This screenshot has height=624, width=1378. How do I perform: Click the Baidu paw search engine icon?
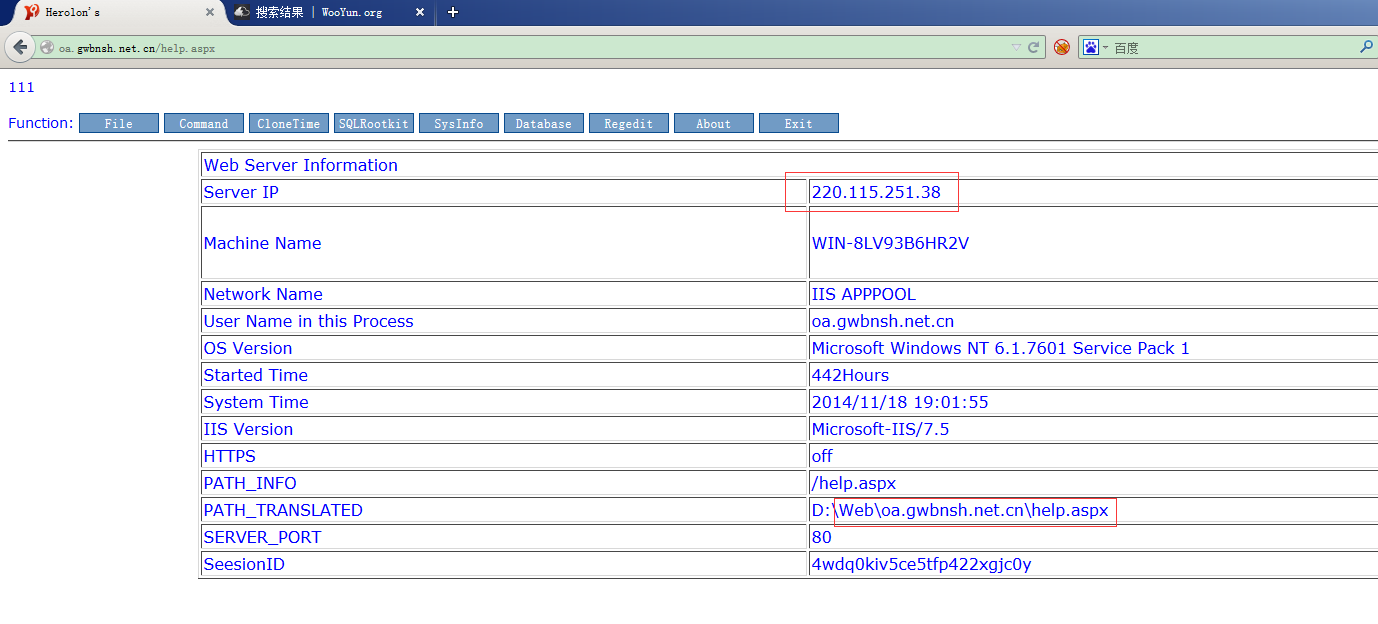pos(1090,47)
